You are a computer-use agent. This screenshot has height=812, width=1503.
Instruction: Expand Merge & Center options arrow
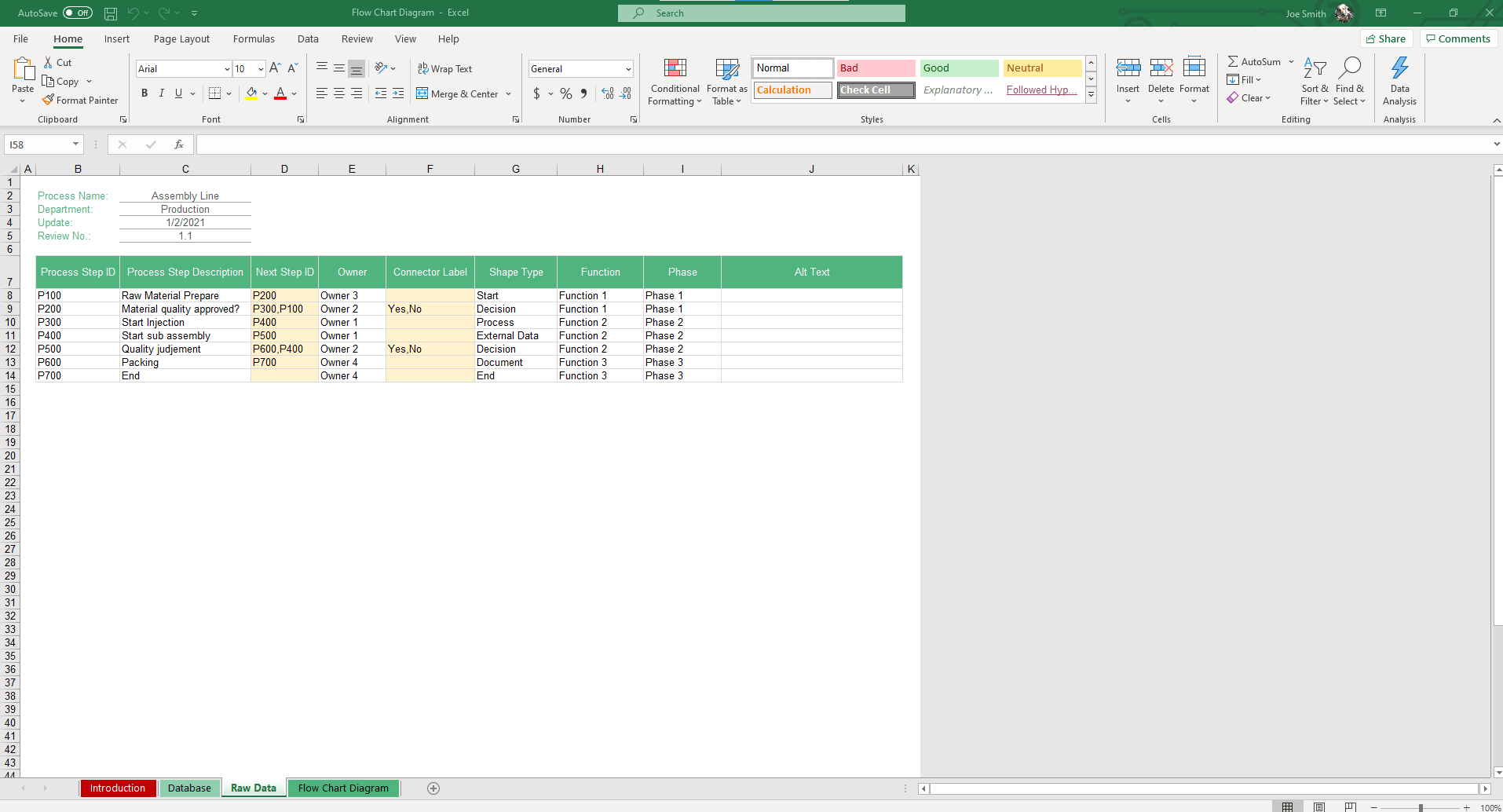tap(509, 94)
